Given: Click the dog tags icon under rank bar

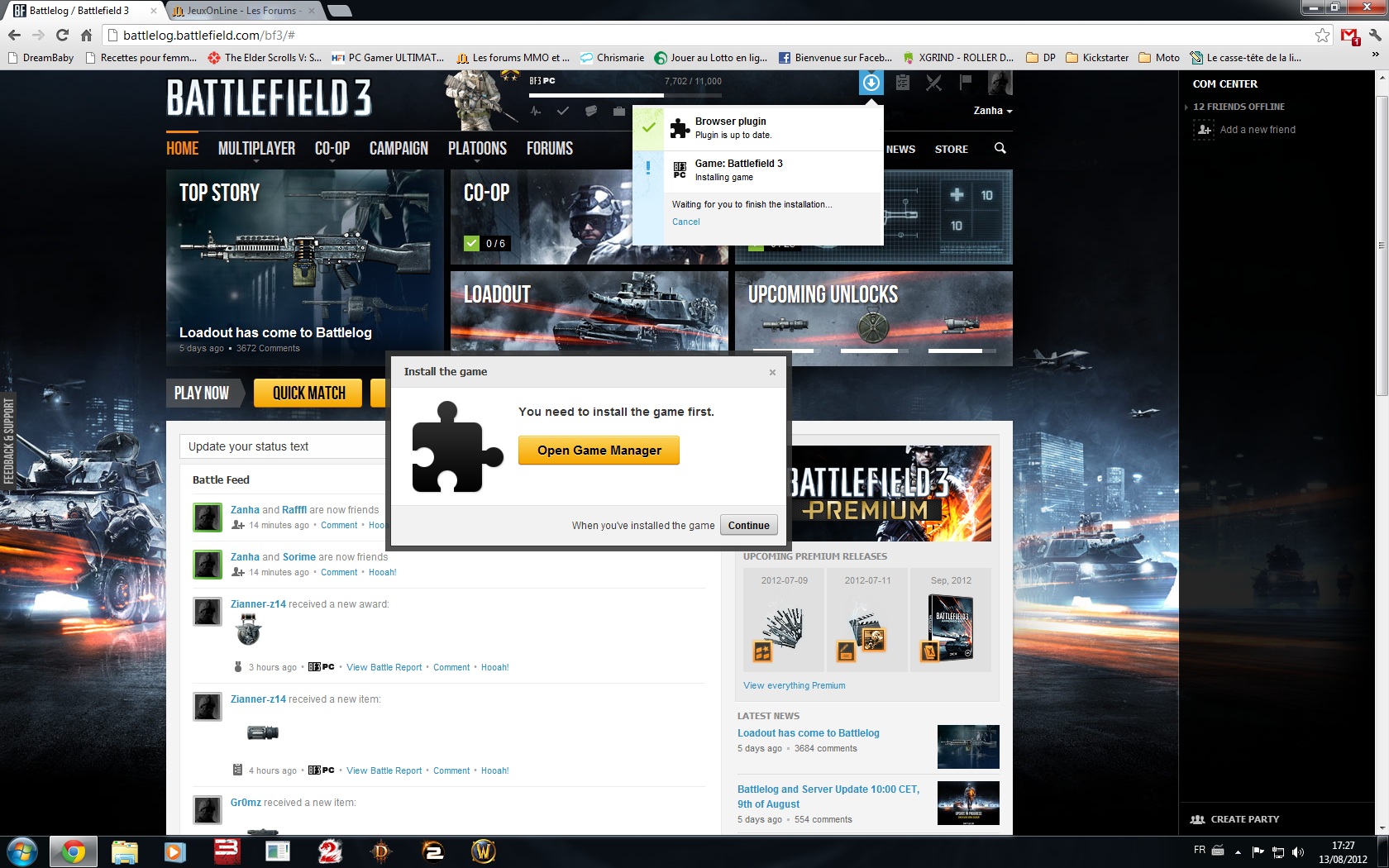Looking at the screenshot, I should [591, 111].
